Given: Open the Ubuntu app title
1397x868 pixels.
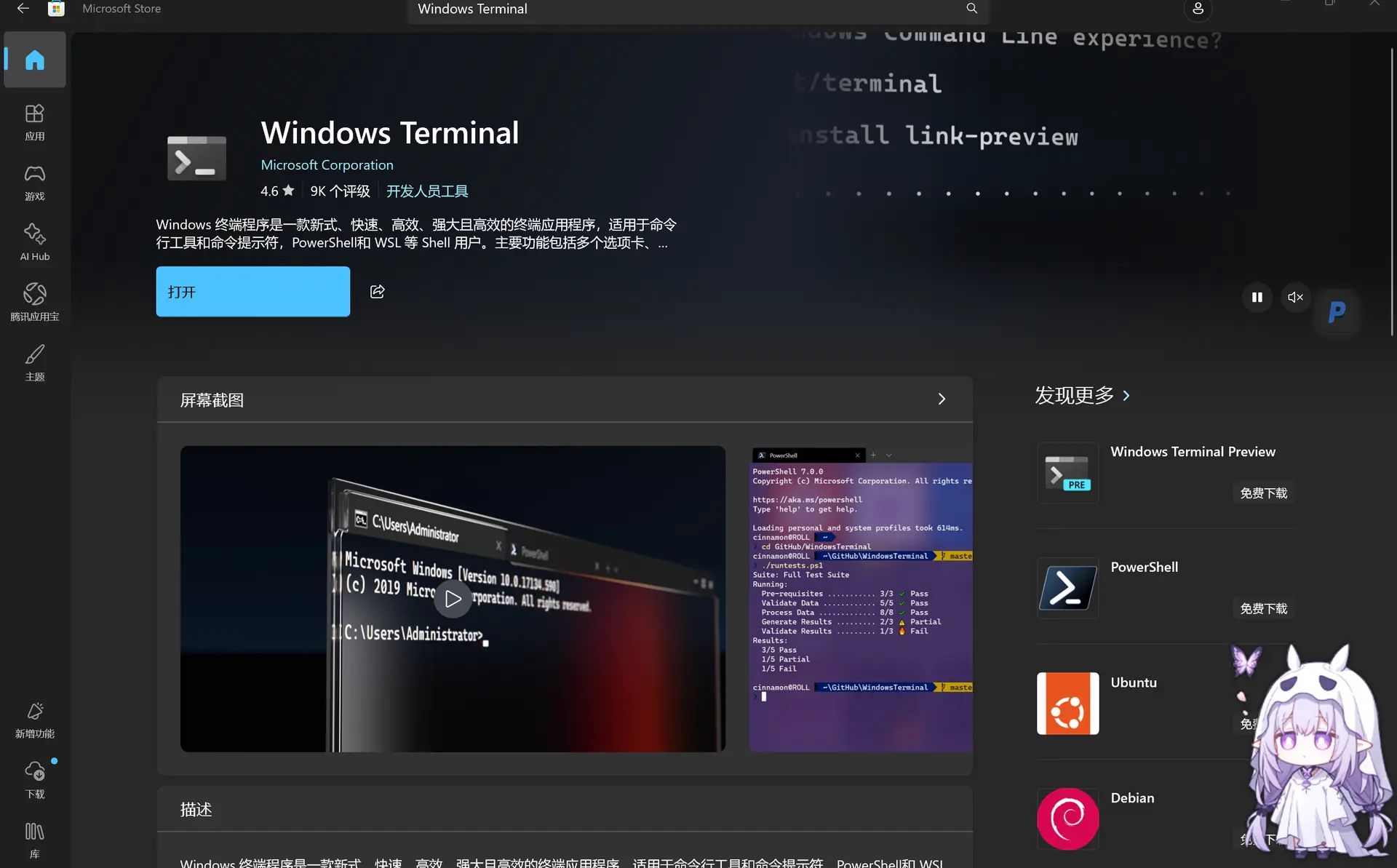Looking at the screenshot, I should 1134,683.
